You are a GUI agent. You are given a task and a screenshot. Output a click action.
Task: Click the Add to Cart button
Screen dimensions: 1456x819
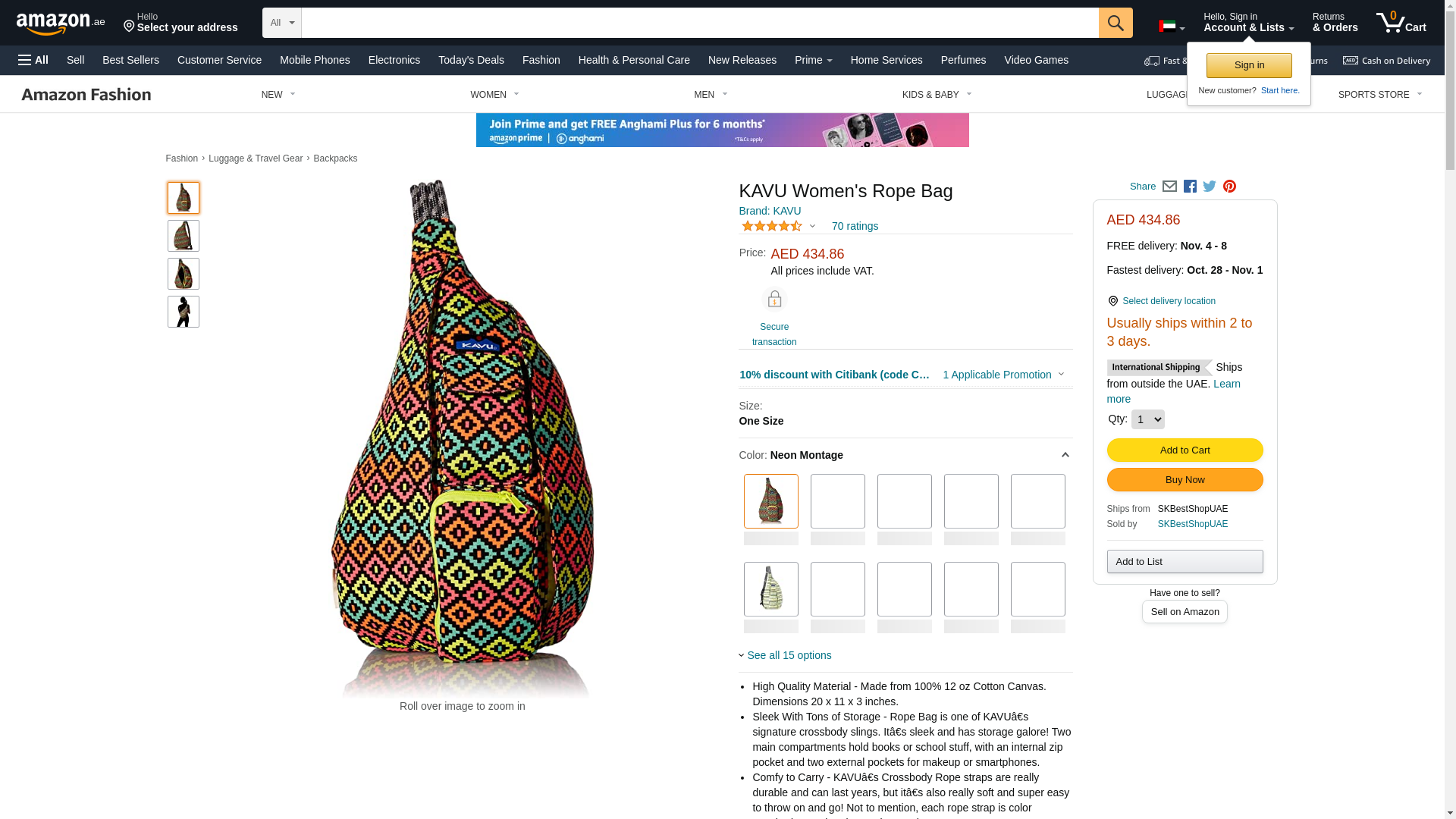point(1185,450)
